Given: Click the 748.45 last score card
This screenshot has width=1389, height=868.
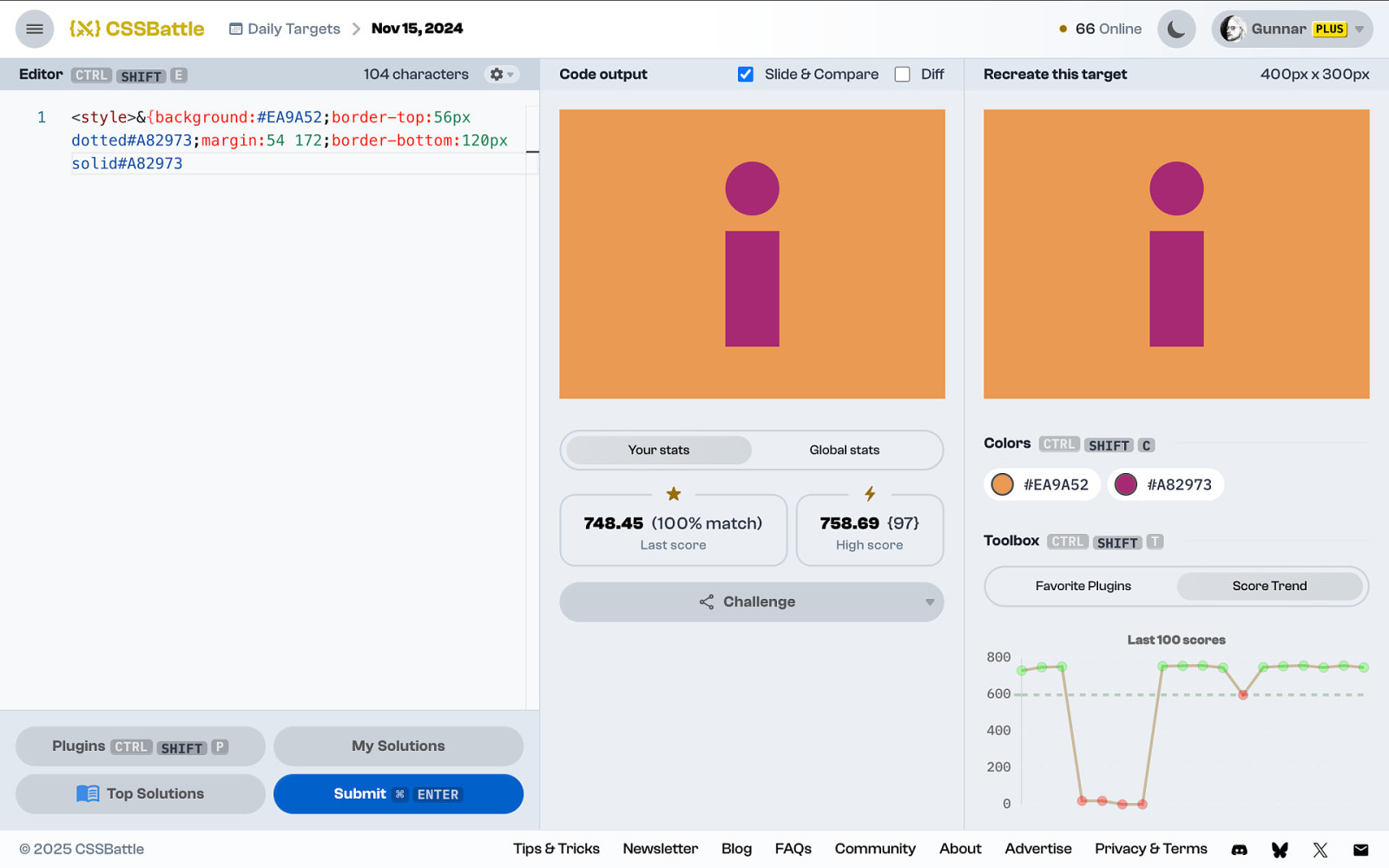Looking at the screenshot, I should 674,530.
